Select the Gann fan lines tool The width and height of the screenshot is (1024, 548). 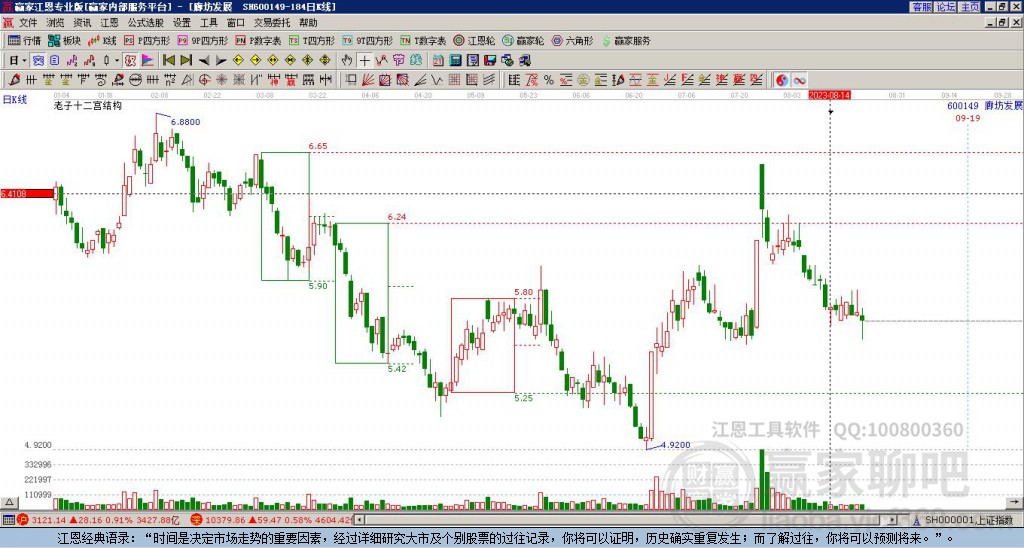368,80
